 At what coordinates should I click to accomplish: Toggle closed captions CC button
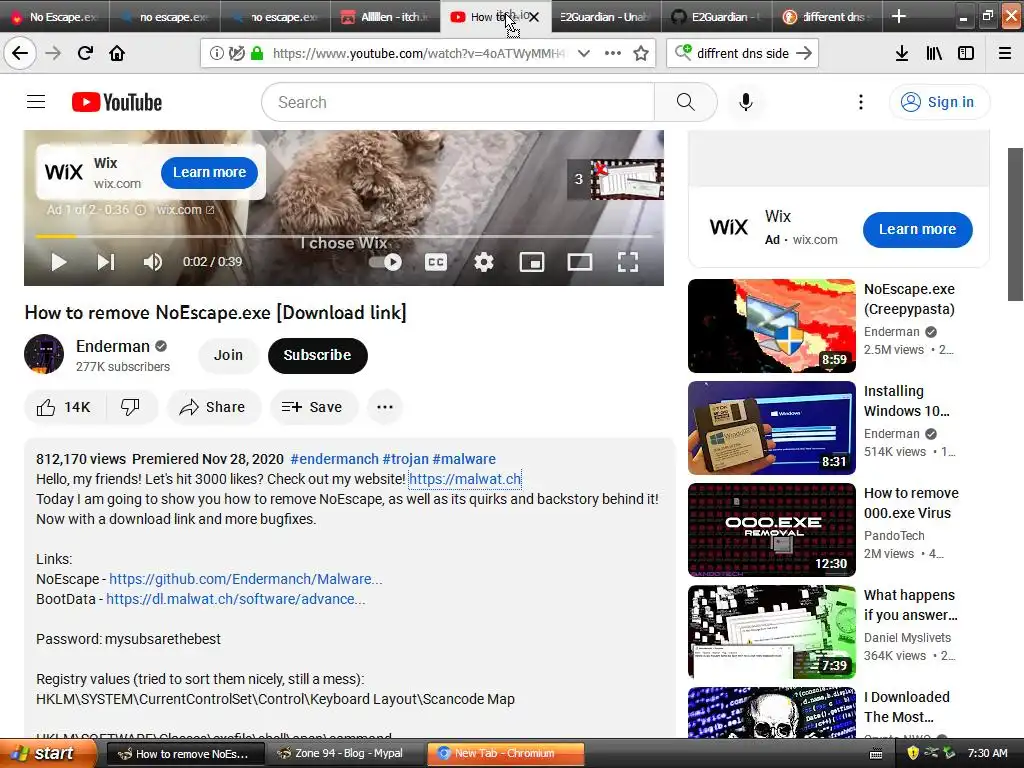[436, 263]
